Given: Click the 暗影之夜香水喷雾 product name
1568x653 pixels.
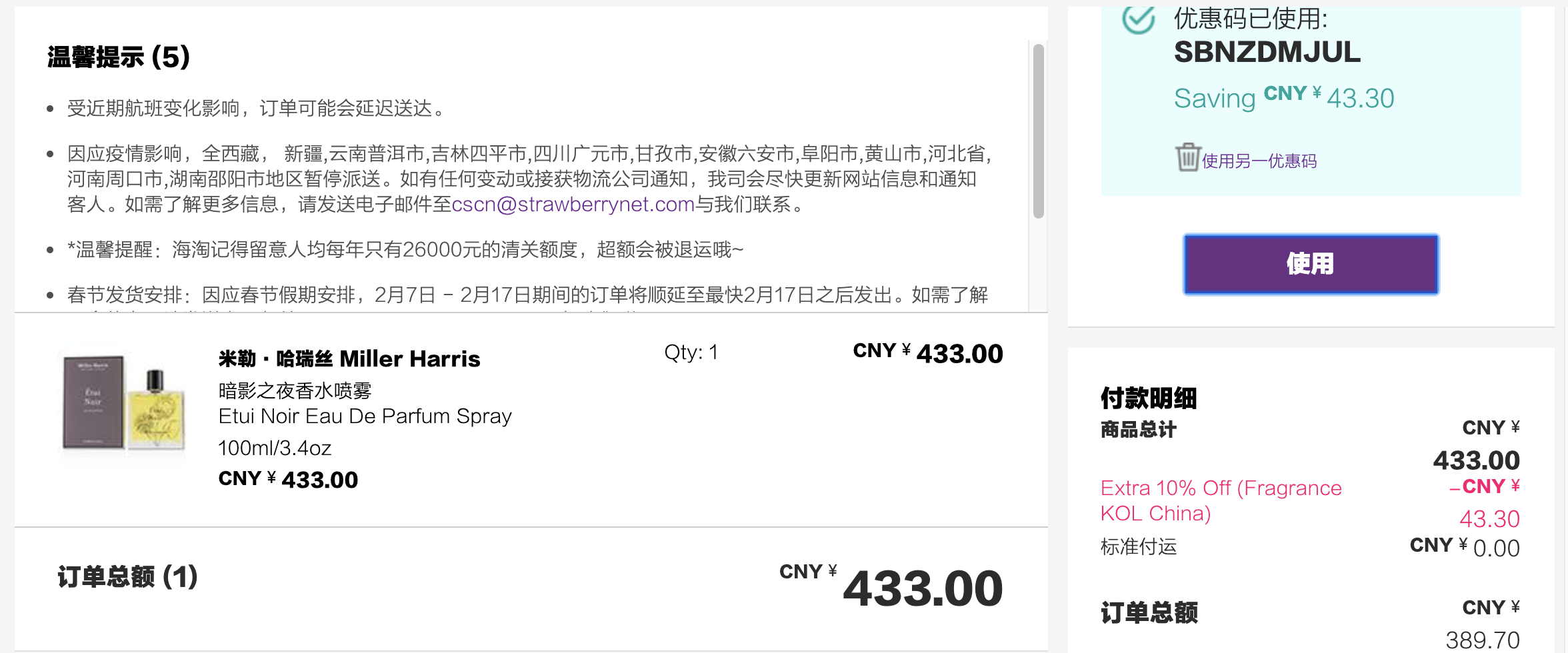Looking at the screenshot, I should coord(295,390).
